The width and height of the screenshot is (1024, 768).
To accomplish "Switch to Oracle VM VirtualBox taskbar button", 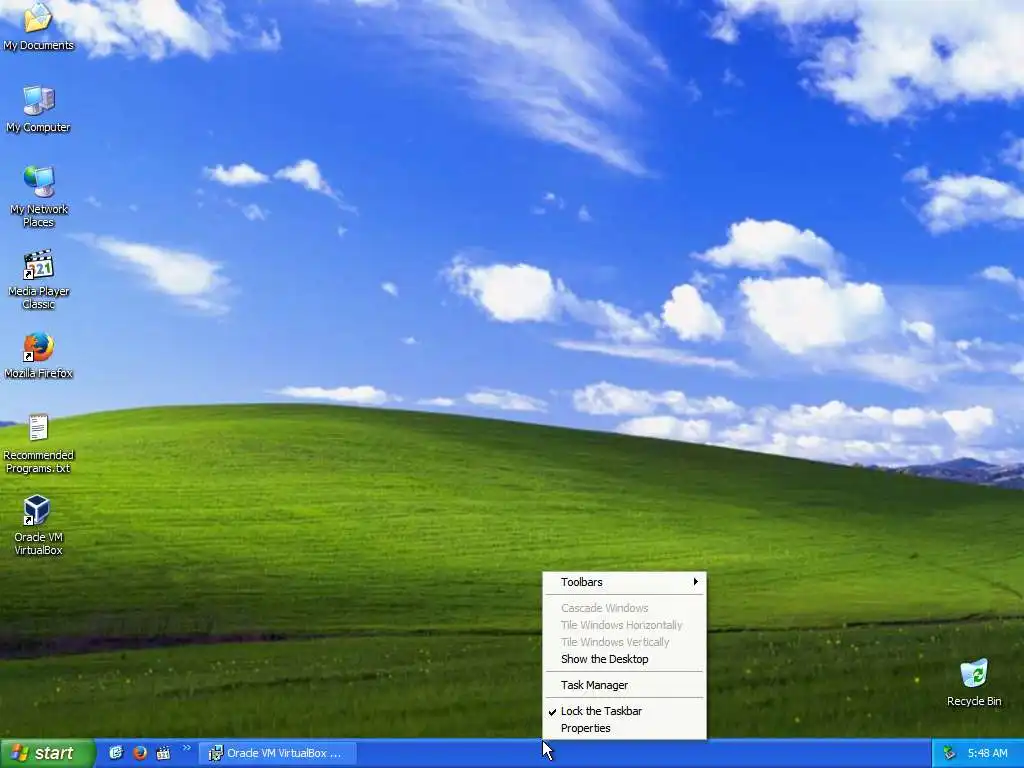I will pyautogui.click(x=278, y=754).
